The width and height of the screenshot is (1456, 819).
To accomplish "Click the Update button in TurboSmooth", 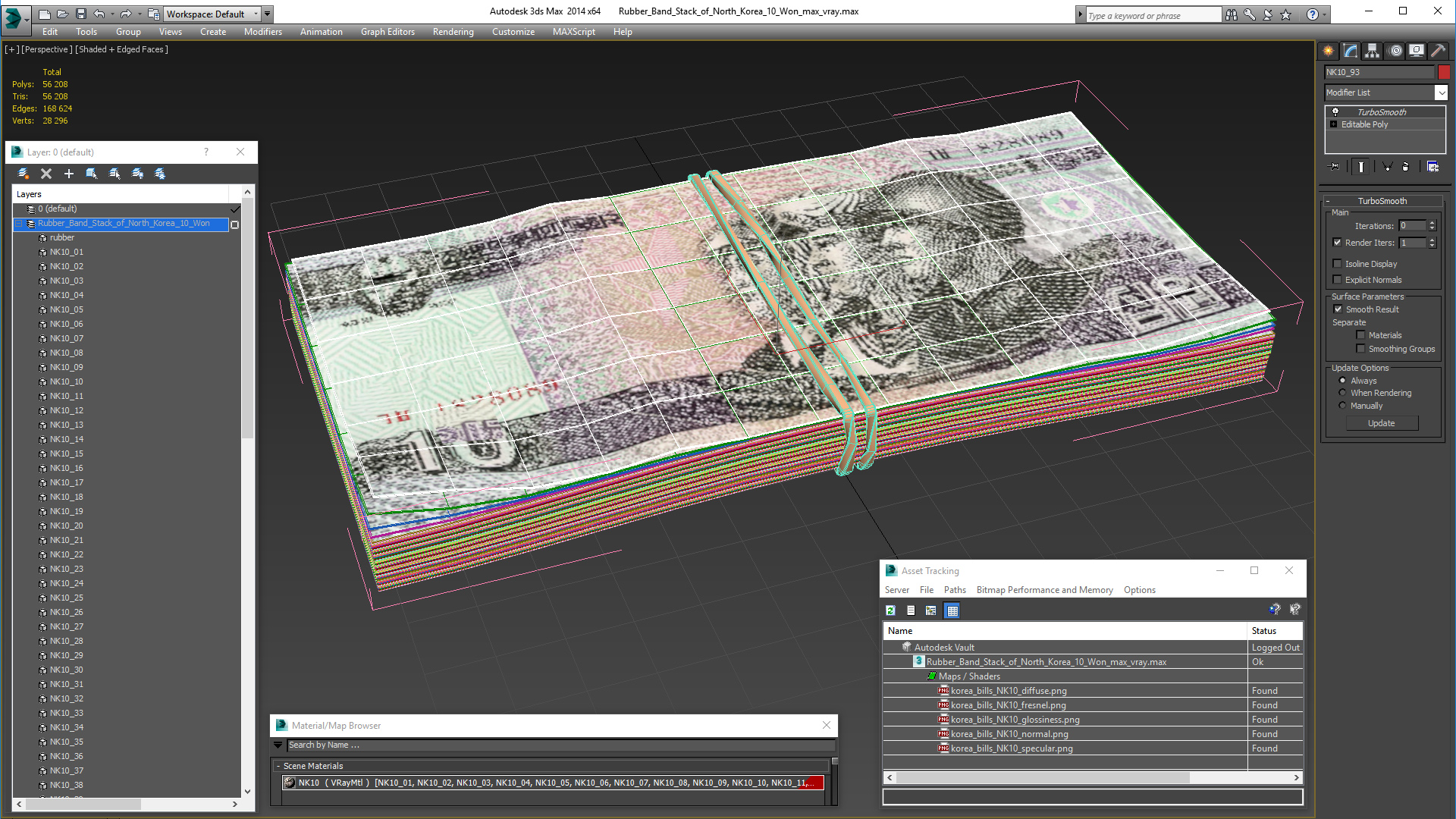I will pyautogui.click(x=1381, y=423).
